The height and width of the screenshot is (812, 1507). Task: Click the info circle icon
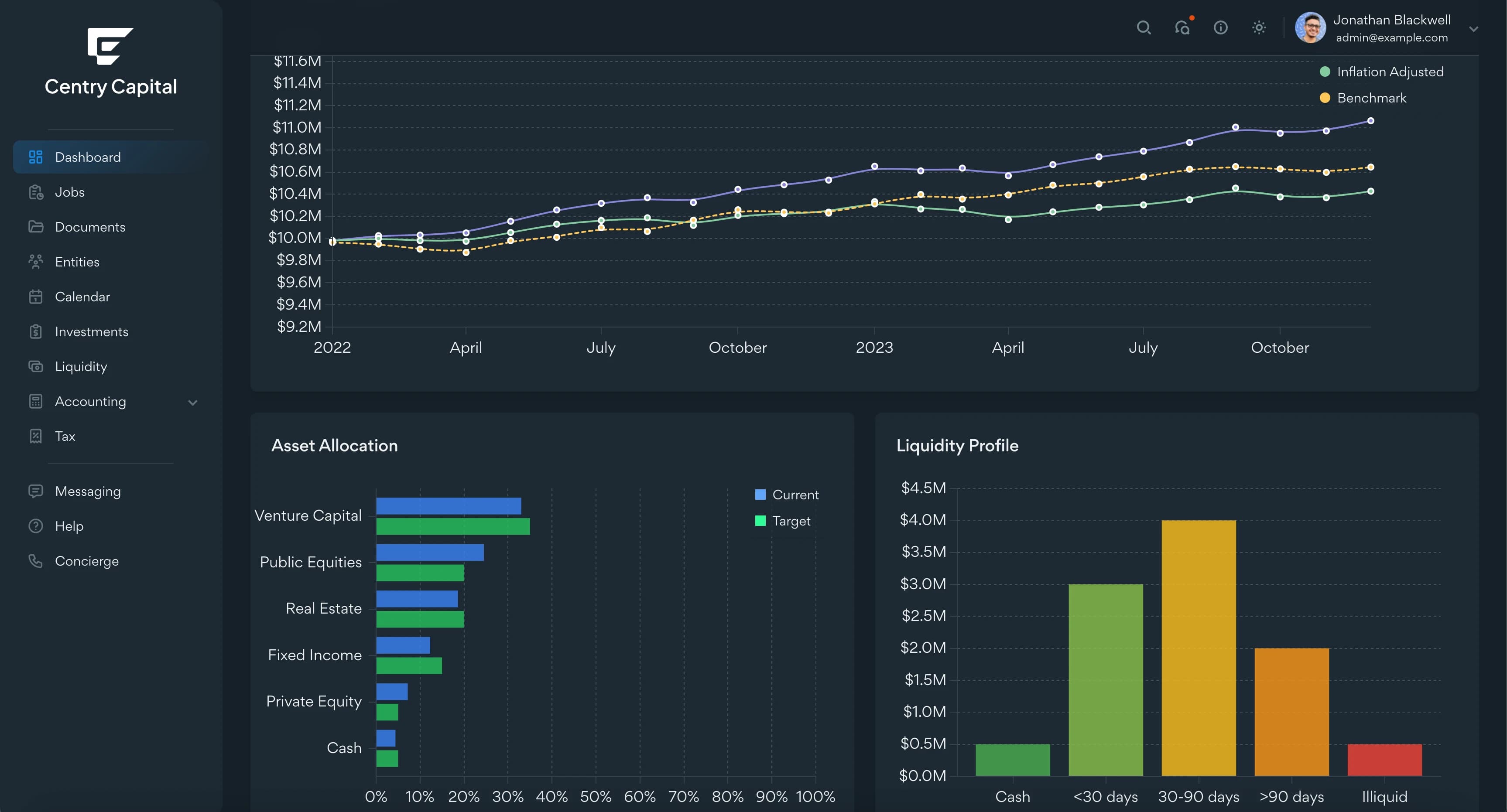[x=1220, y=27]
